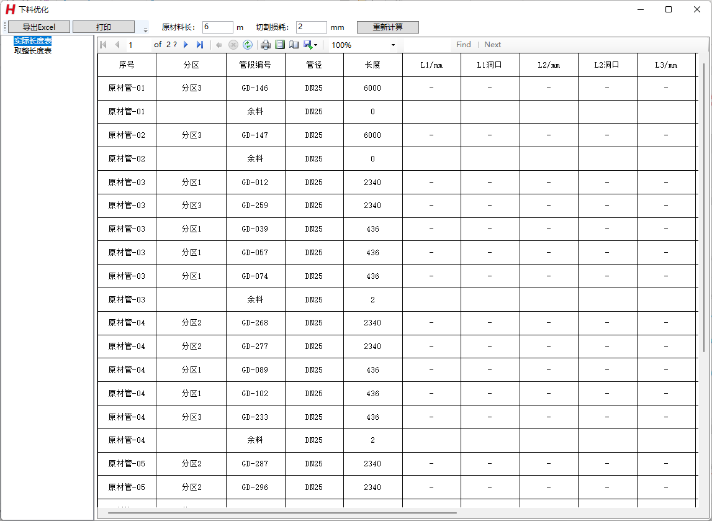Go to the next report page
Screen dimensions: 712x521
[x=186, y=45]
